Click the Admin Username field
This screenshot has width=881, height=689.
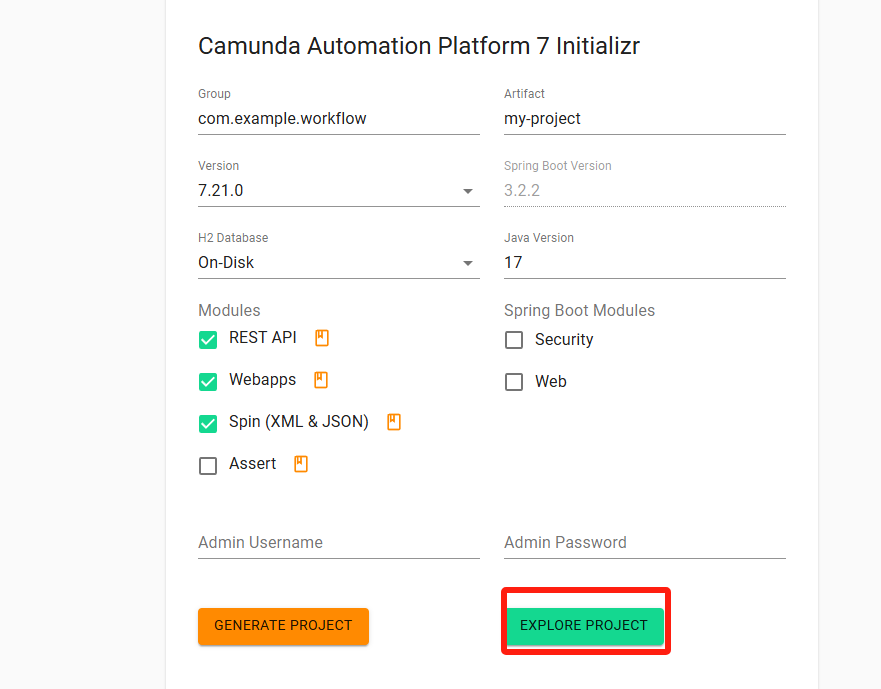pyautogui.click(x=338, y=543)
